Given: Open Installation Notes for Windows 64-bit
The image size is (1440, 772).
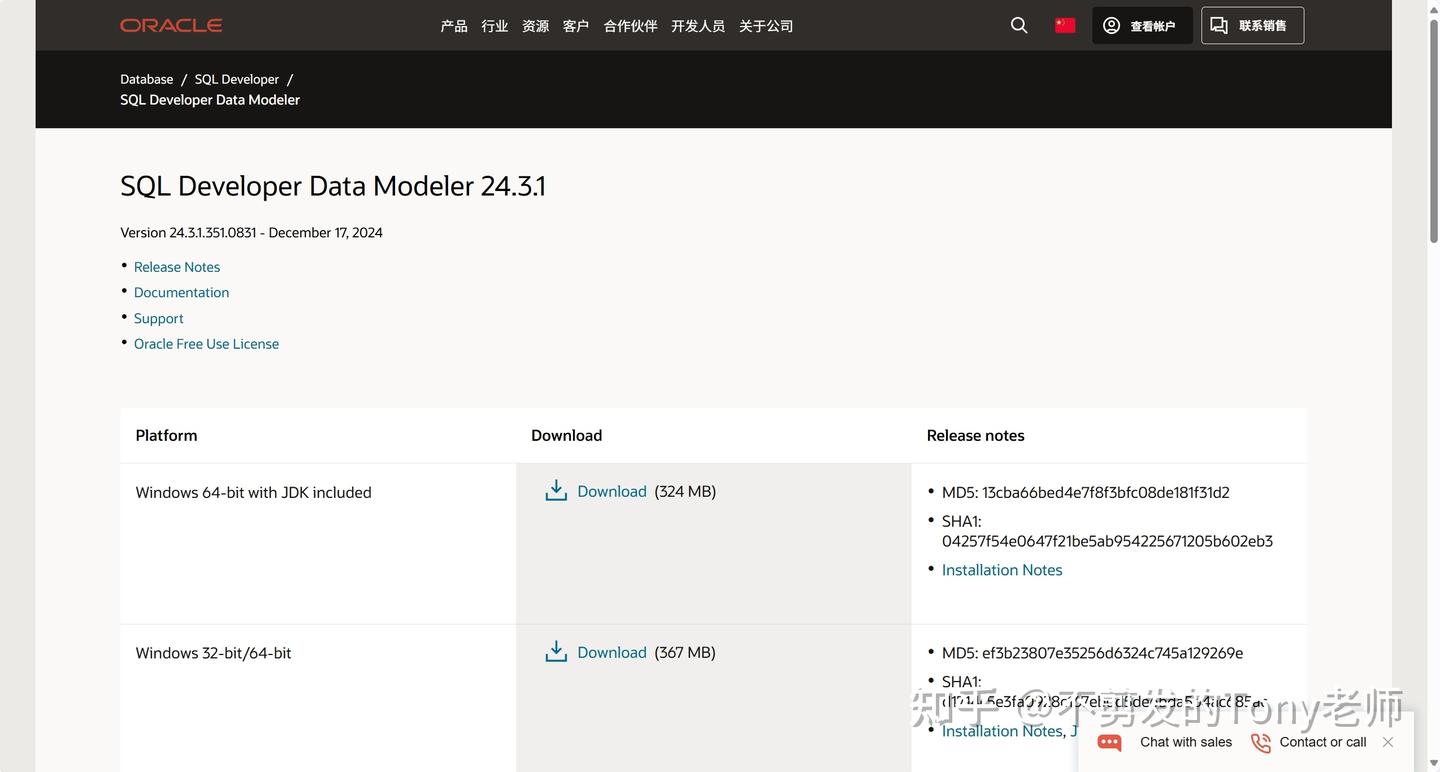Looking at the screenshot, I should (1002, 570).
